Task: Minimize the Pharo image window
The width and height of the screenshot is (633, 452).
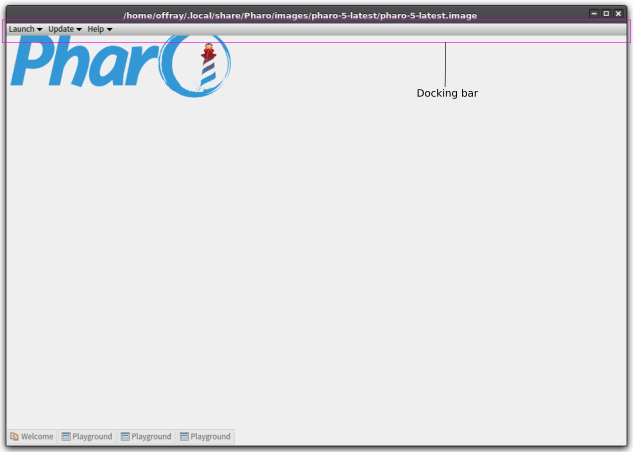Action: click(594, 14)
